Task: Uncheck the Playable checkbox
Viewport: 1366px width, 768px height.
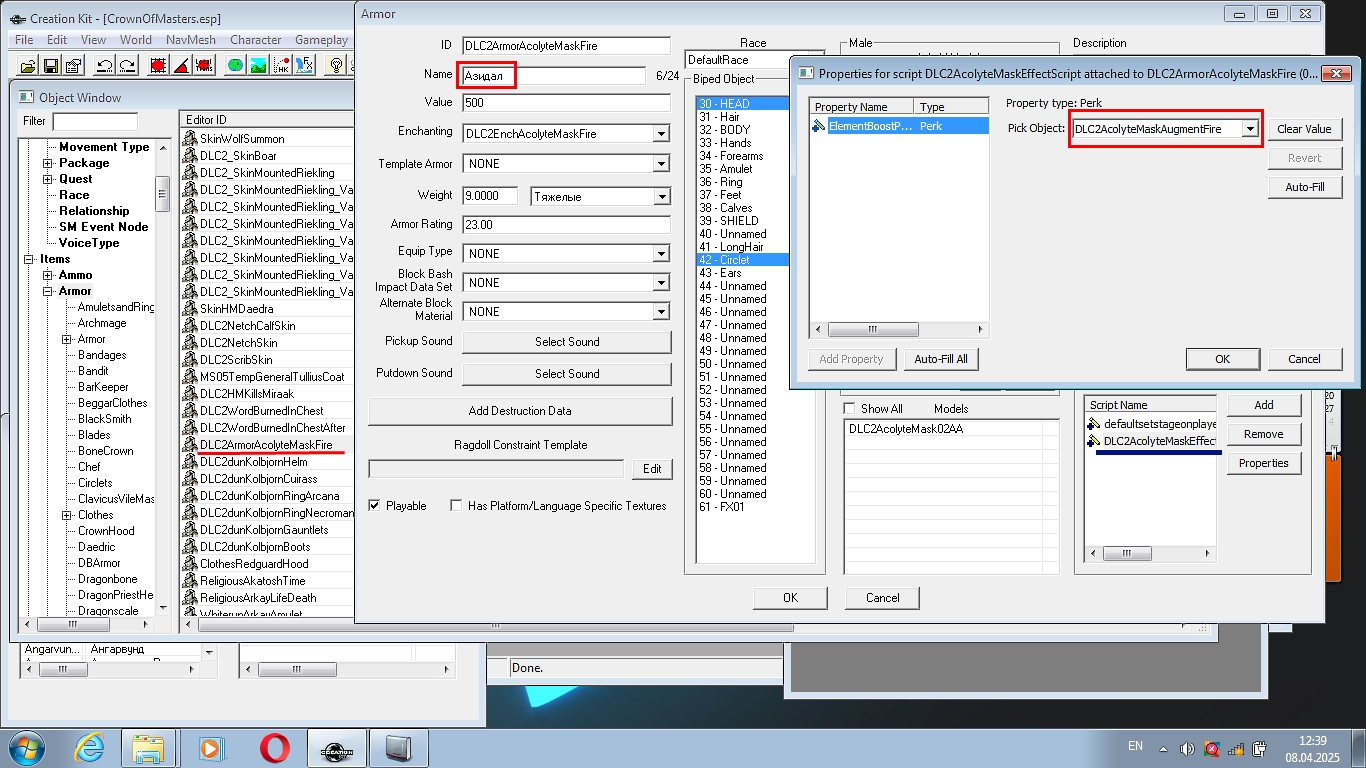Action: click(x=375, y=506)
